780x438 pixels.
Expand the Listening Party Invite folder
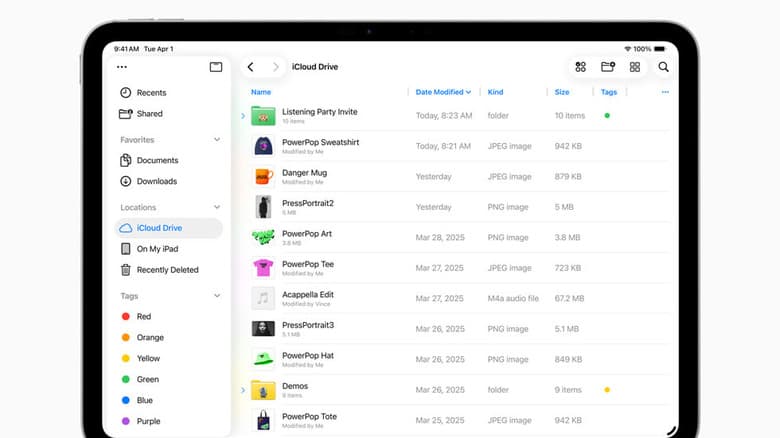pyautogui.click(x=243, y=116)
